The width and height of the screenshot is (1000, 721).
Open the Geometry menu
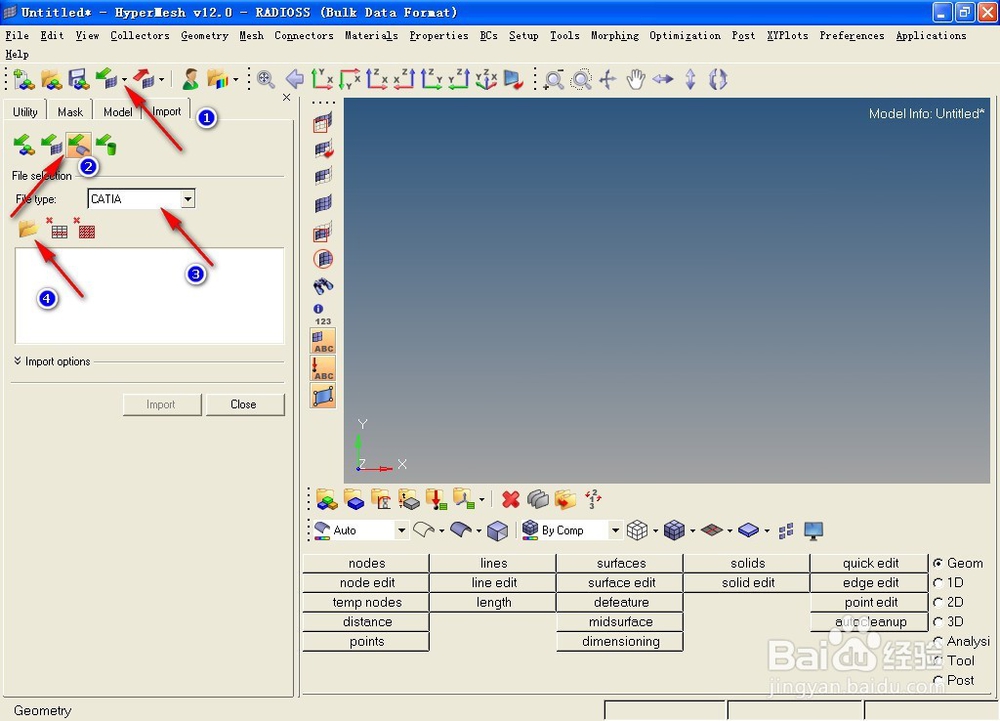tap(204, 36)
